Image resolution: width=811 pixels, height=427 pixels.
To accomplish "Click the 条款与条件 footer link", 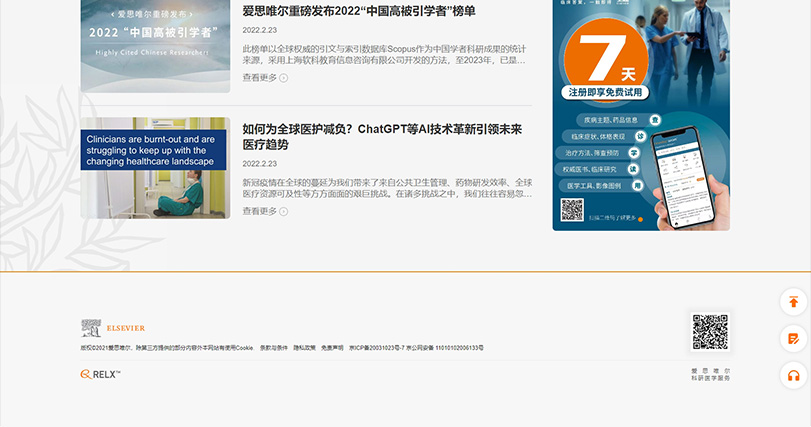I will 274,348.
